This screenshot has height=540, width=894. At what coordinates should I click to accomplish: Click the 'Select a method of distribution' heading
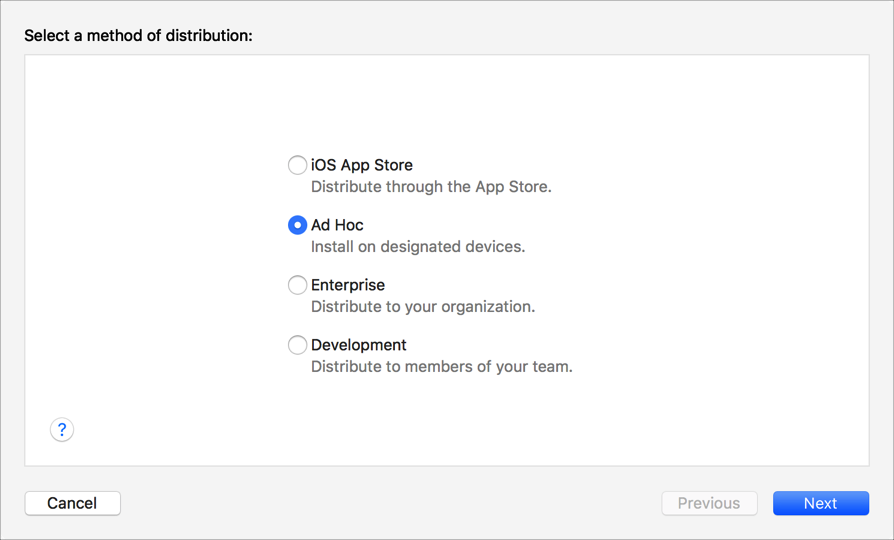(138, 36)
